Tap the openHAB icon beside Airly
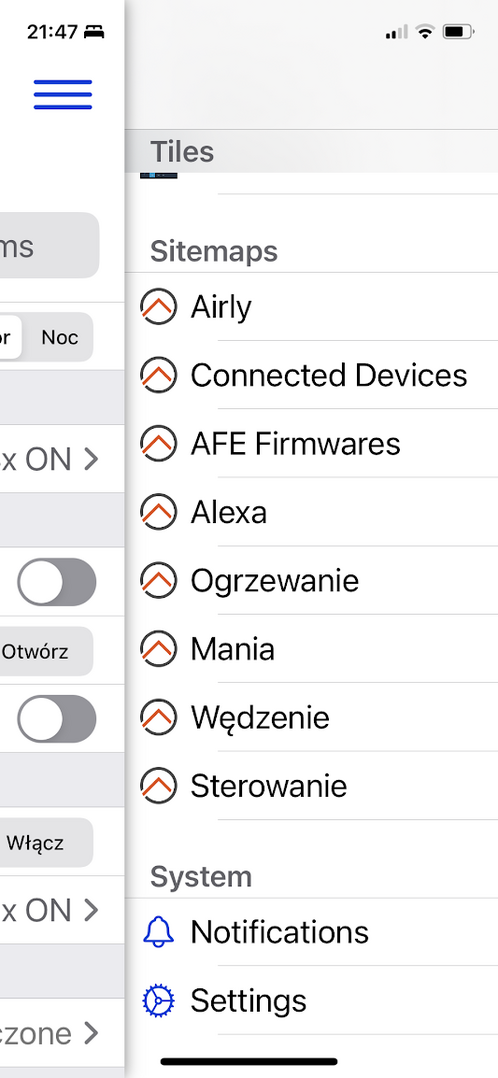The image size is (498, 1078). pos(159,307)
